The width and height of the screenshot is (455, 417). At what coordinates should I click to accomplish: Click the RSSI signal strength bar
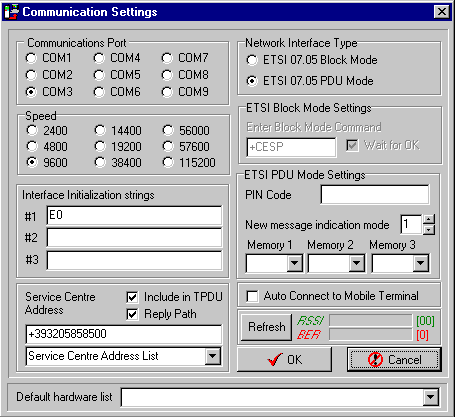[371, 321]
